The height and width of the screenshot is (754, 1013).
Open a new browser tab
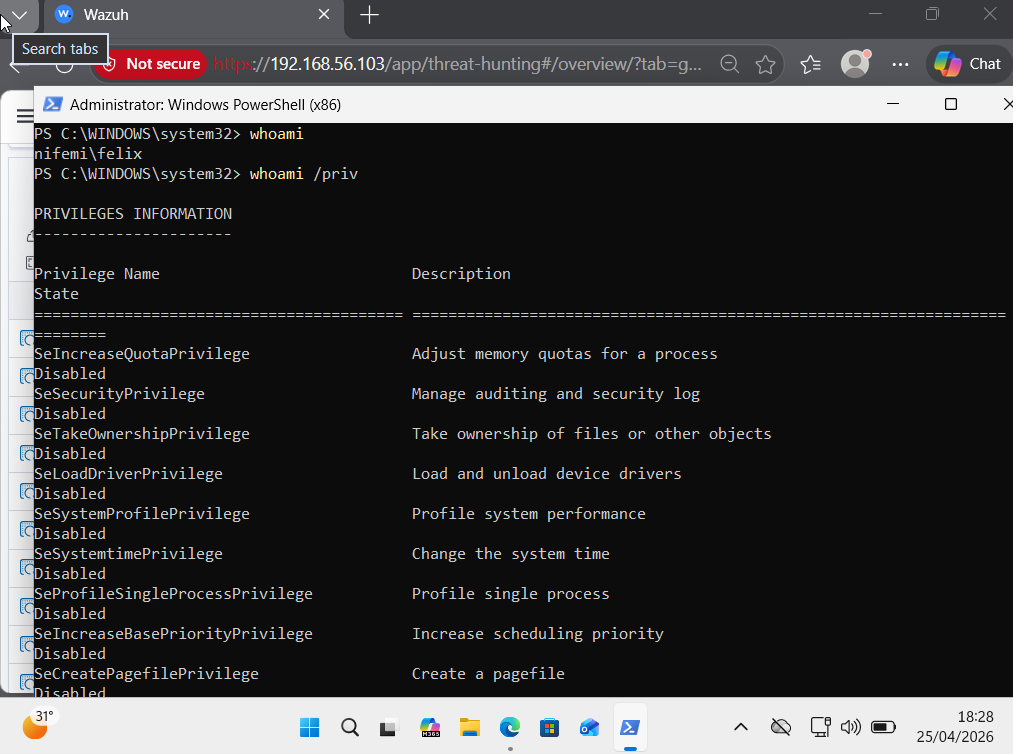coord(370,15)
